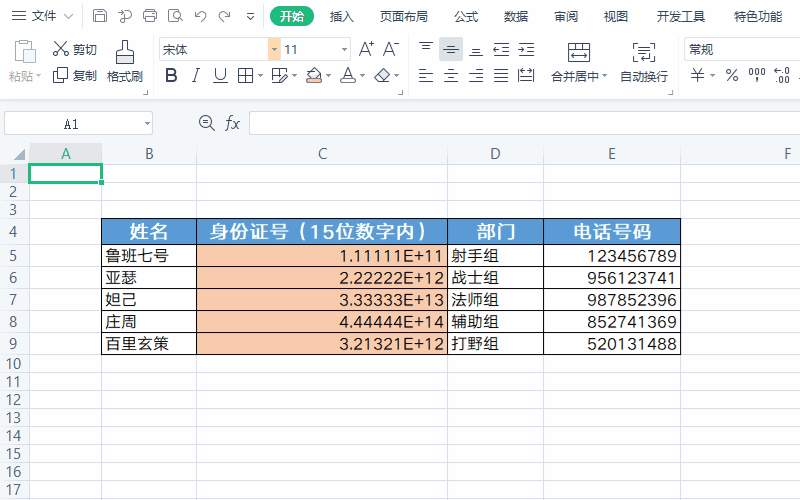
Task: Increase font size with A+ icon
Action: click(366, 49)
